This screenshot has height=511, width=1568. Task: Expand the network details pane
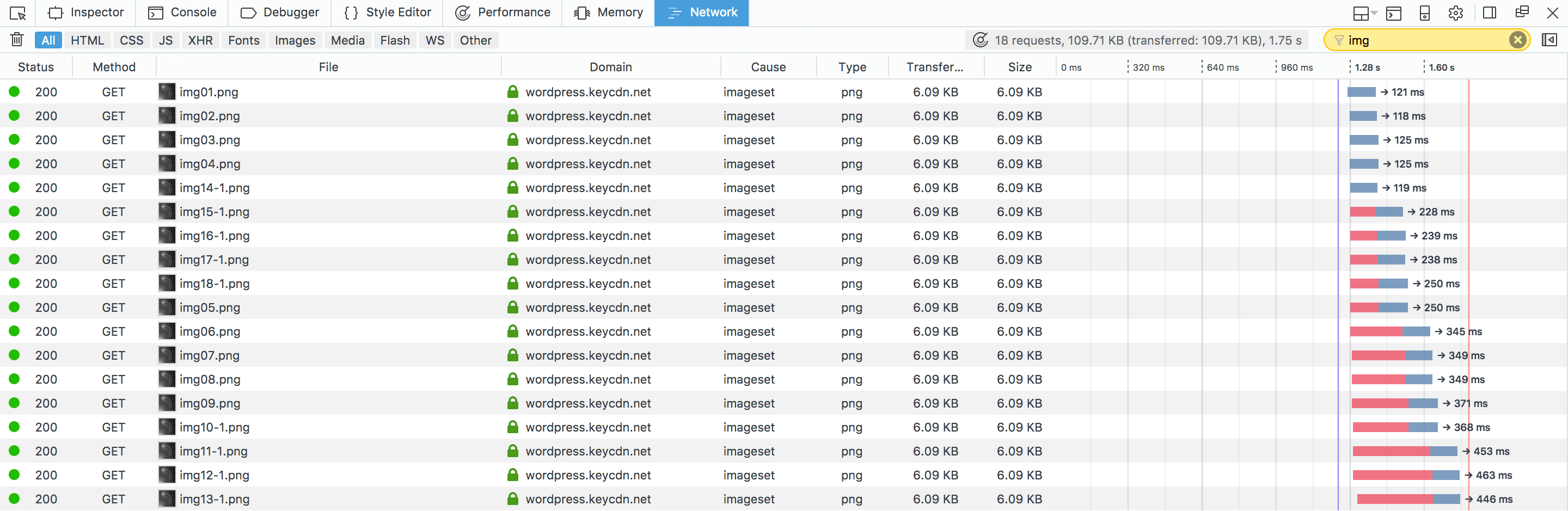(1548, 40)
